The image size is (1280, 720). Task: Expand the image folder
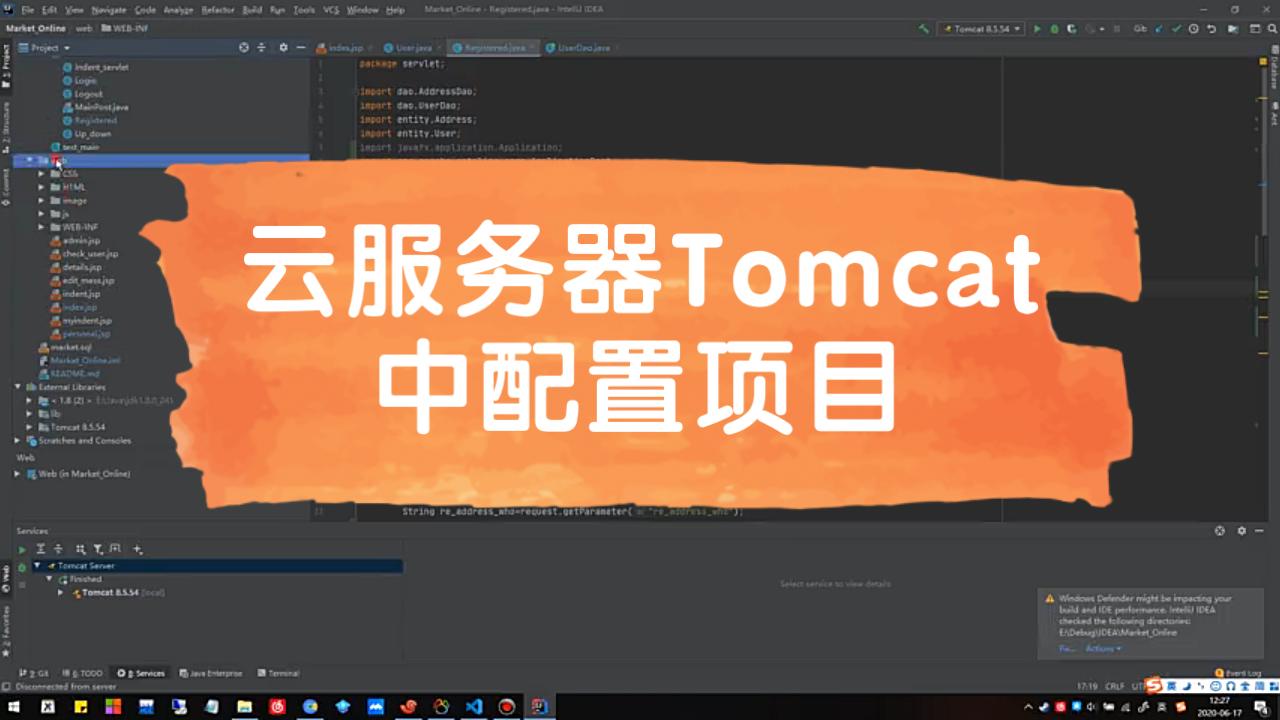coord(42,201)
